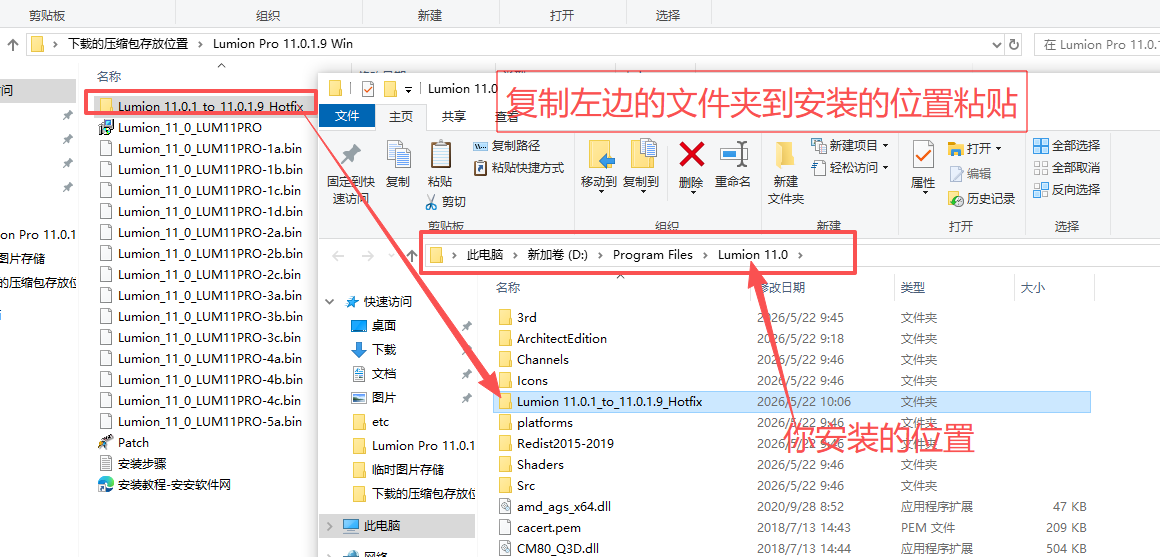
Task: Click the Rename (重命名) icon
Action: pos(733,155)
